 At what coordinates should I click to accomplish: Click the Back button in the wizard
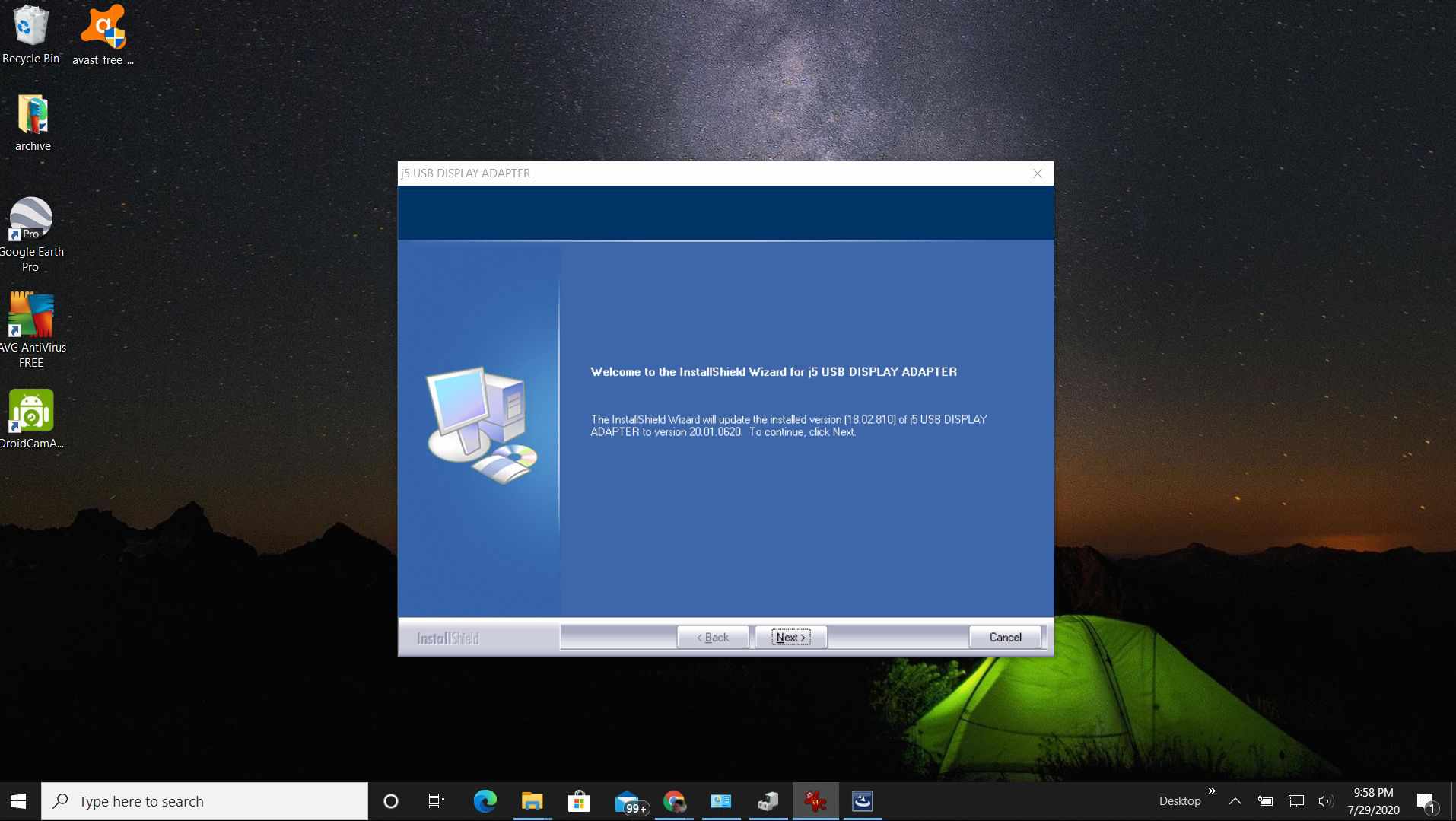tap(713, 638)
